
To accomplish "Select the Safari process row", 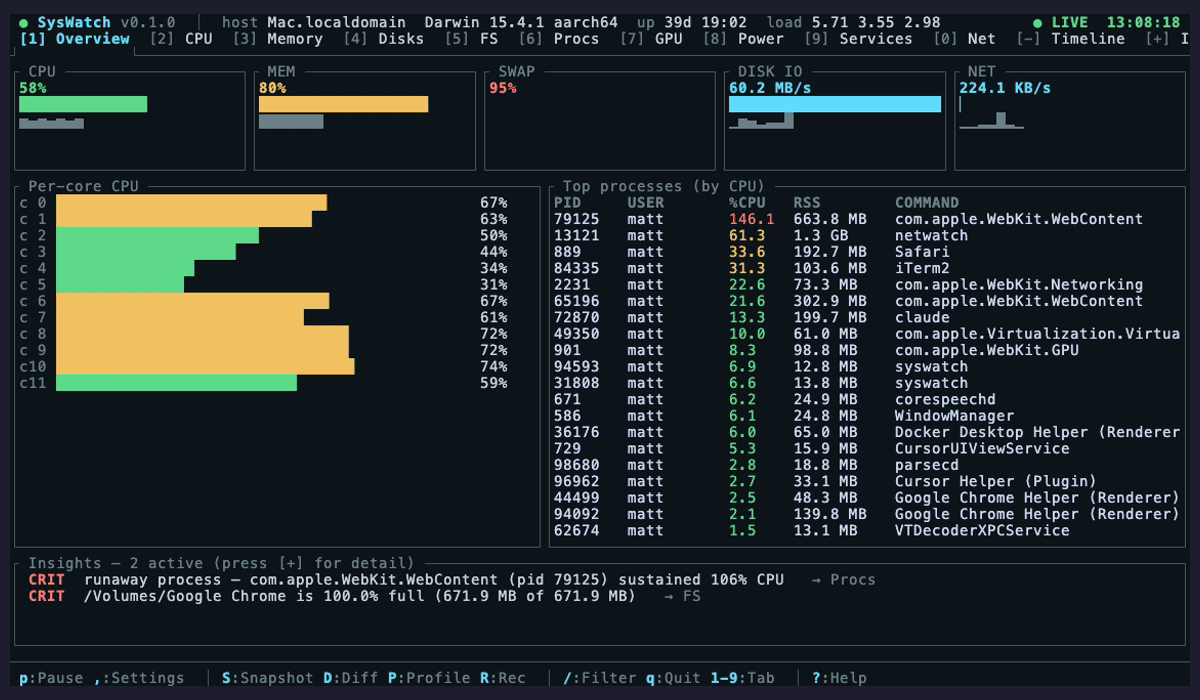I will tap(867, 252).
